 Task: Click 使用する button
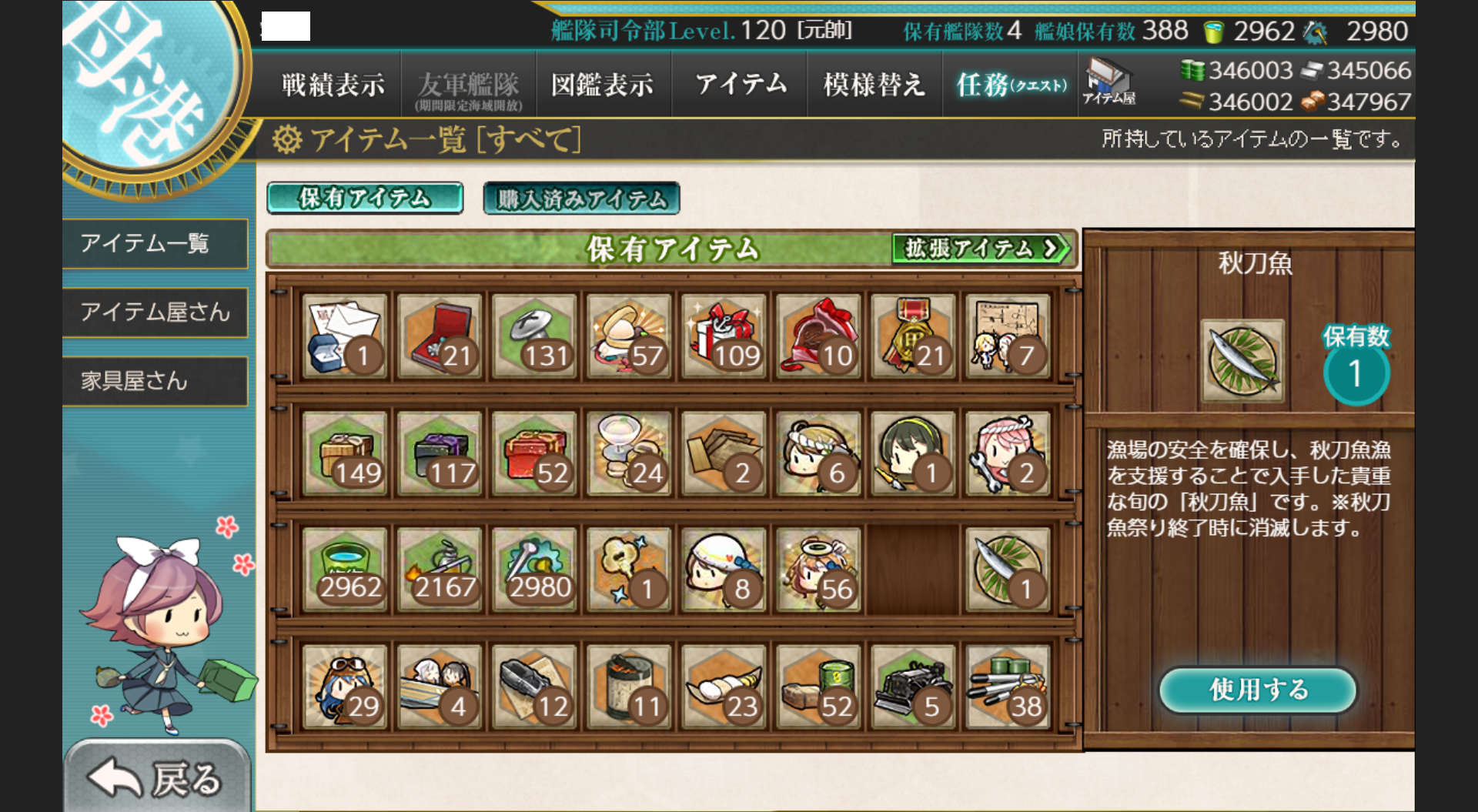(1258, 690)
